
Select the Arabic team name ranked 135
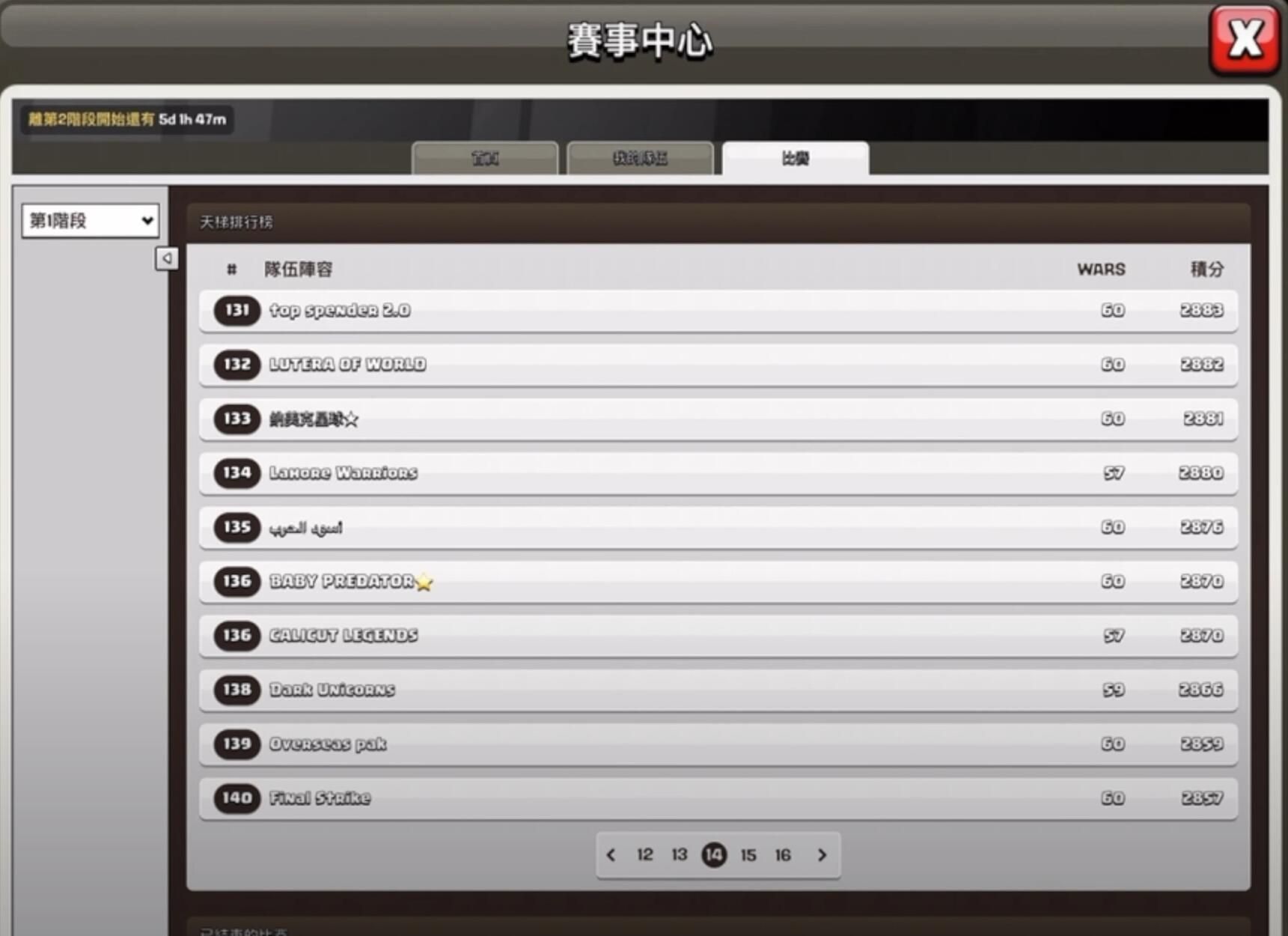tap(306, 527)
